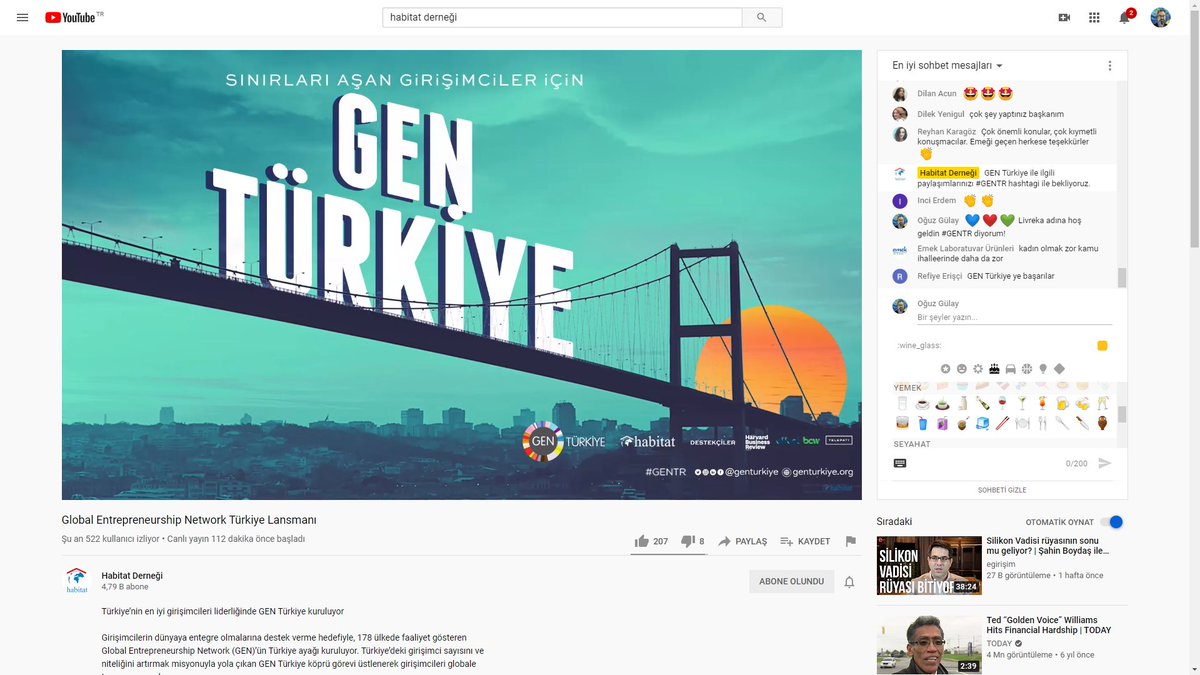Open the Silikon Vadisi rüyasının sonu title
The height and width of the screenshot is (675, 1200).
pos(1047,545)
